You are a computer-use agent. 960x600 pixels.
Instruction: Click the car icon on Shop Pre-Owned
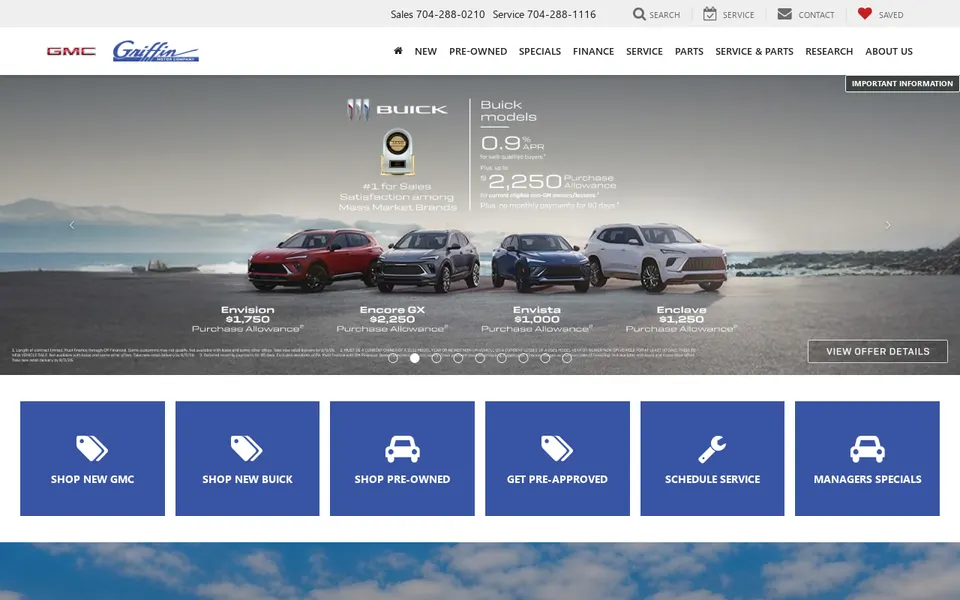[402, 449]
